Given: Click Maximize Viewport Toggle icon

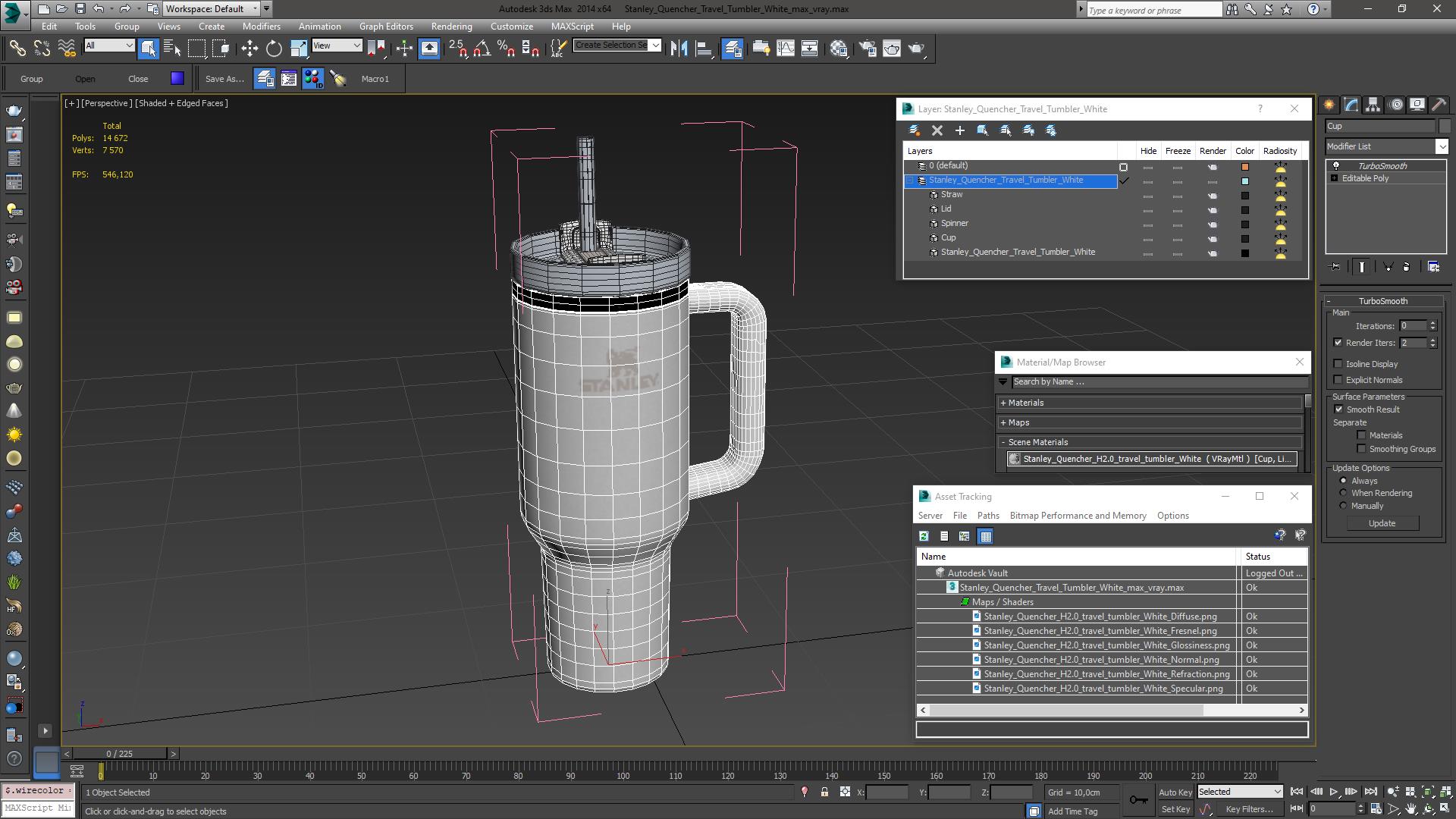Looking at the screenshot, I should tap(1445, 809).
